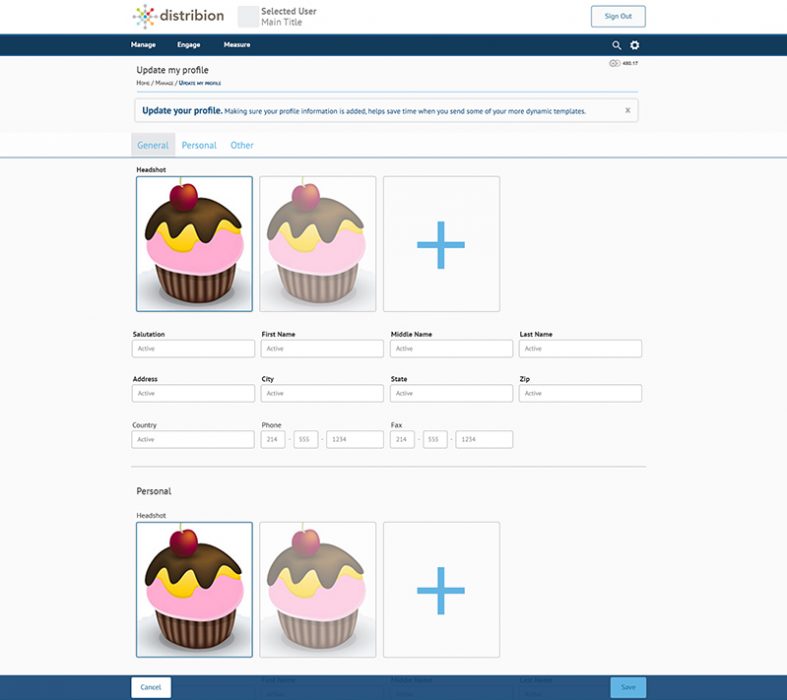Click the selected user avatar placeholder
The width and height of the screenshot is (787, 700).
click(x=247, y=16)
